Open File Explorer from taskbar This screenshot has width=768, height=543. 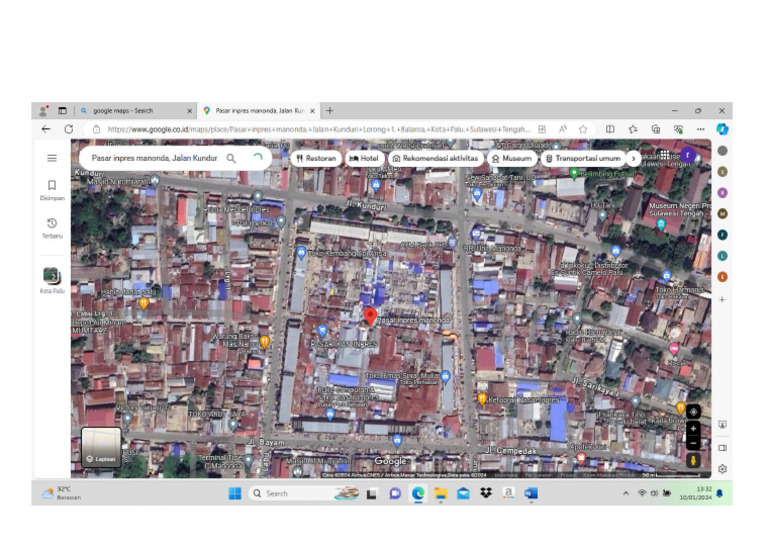(x=441, y=494)
